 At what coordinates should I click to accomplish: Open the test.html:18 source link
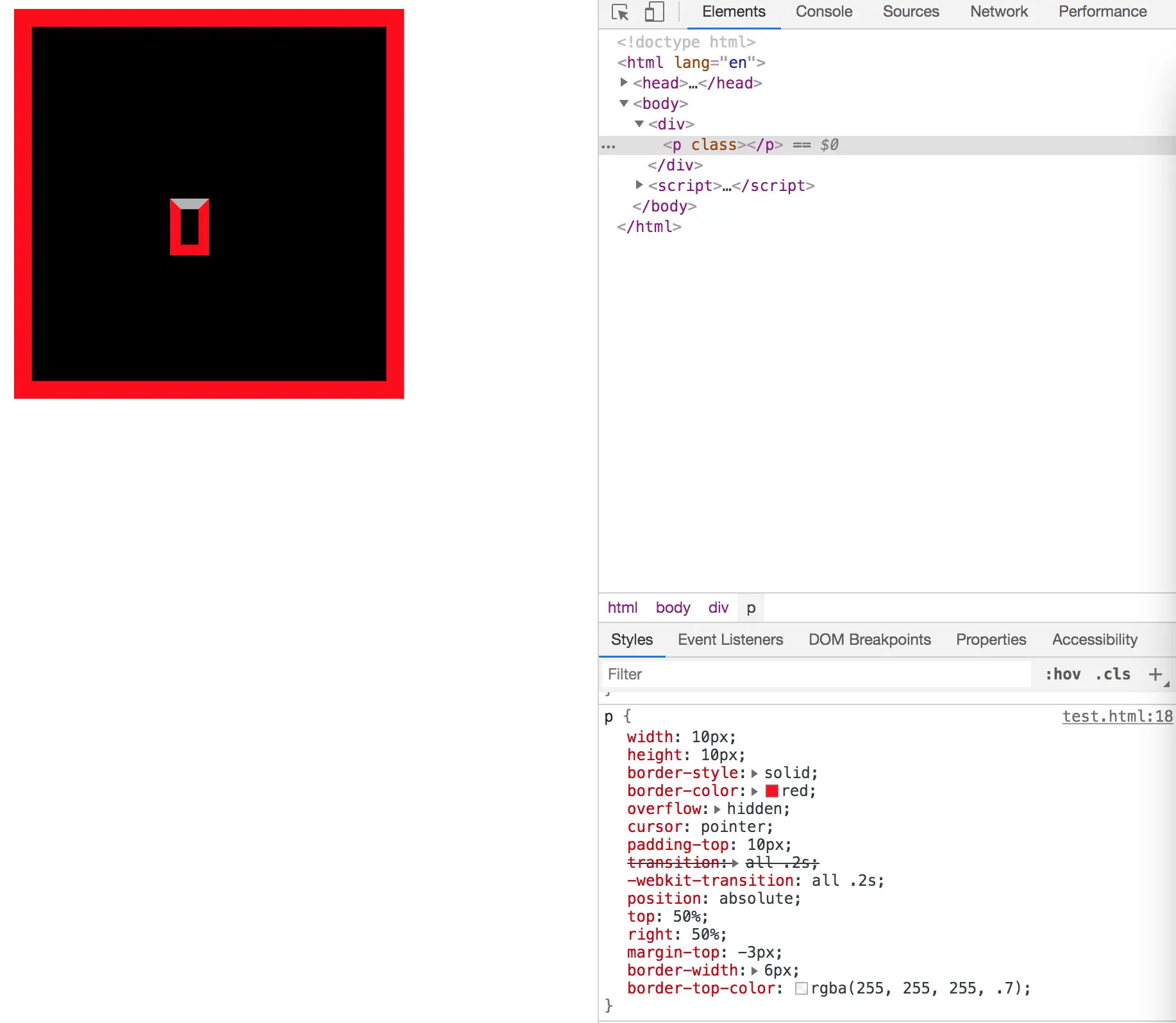pos(1117,717)
